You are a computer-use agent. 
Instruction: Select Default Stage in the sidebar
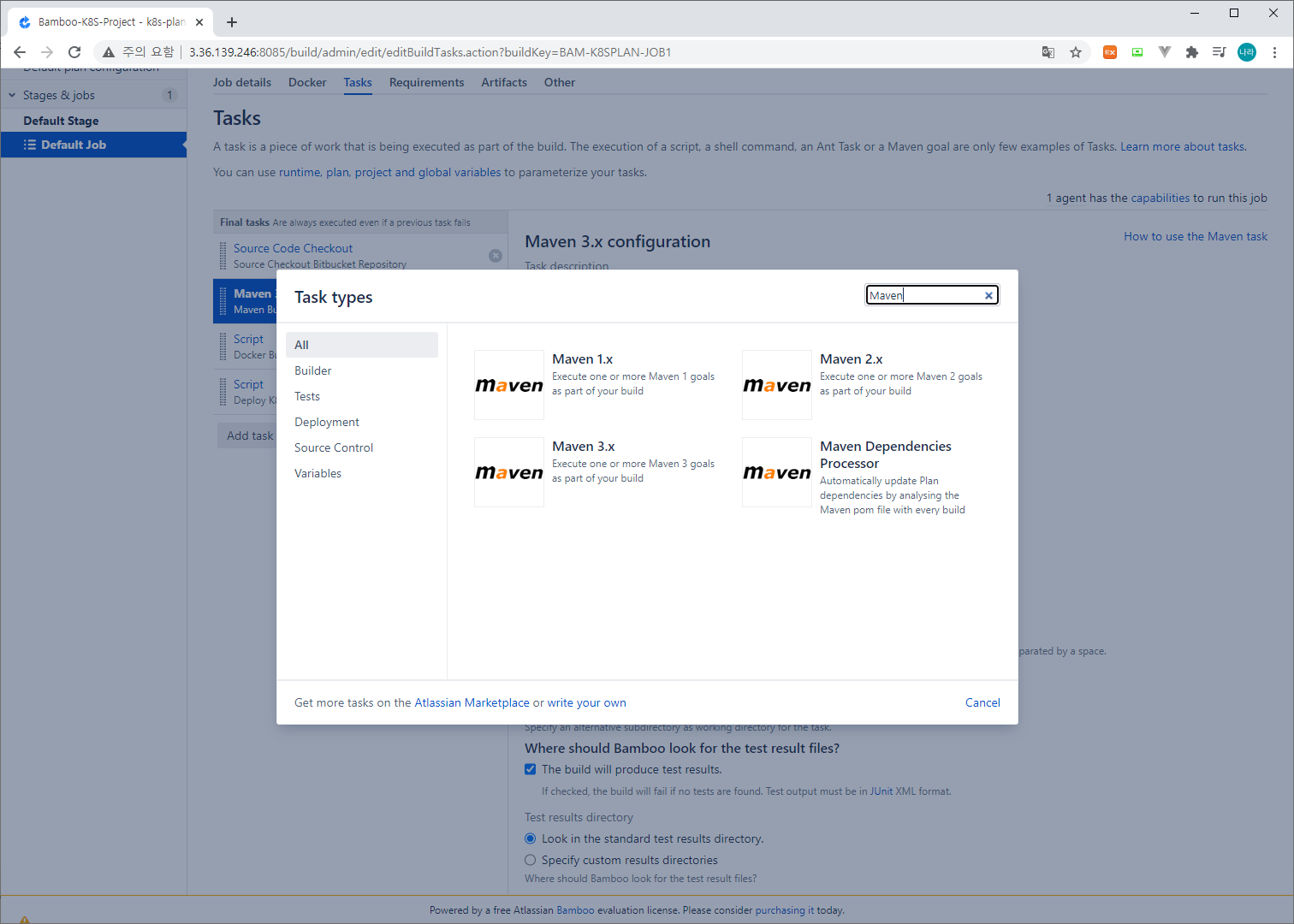(x=61, y=121)
